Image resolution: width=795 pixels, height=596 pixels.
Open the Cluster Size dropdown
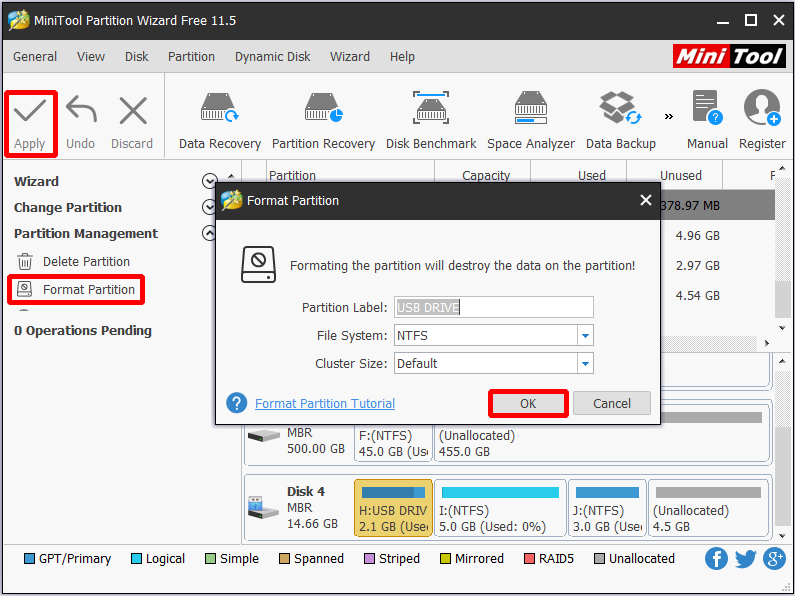tap(585, 363)
